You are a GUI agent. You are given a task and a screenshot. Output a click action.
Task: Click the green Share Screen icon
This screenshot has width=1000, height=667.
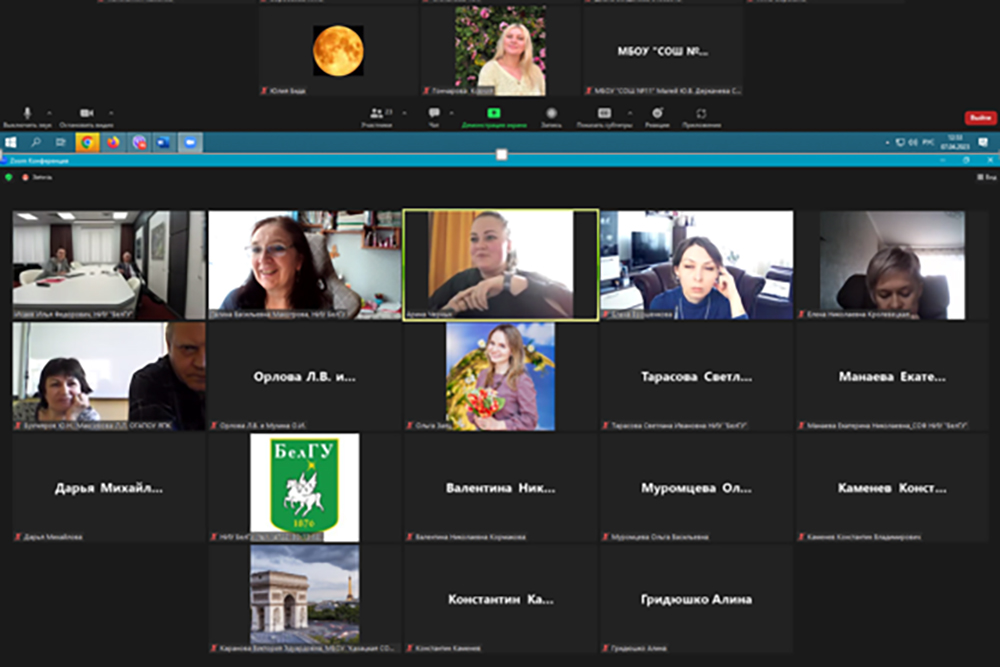(494, 113)
